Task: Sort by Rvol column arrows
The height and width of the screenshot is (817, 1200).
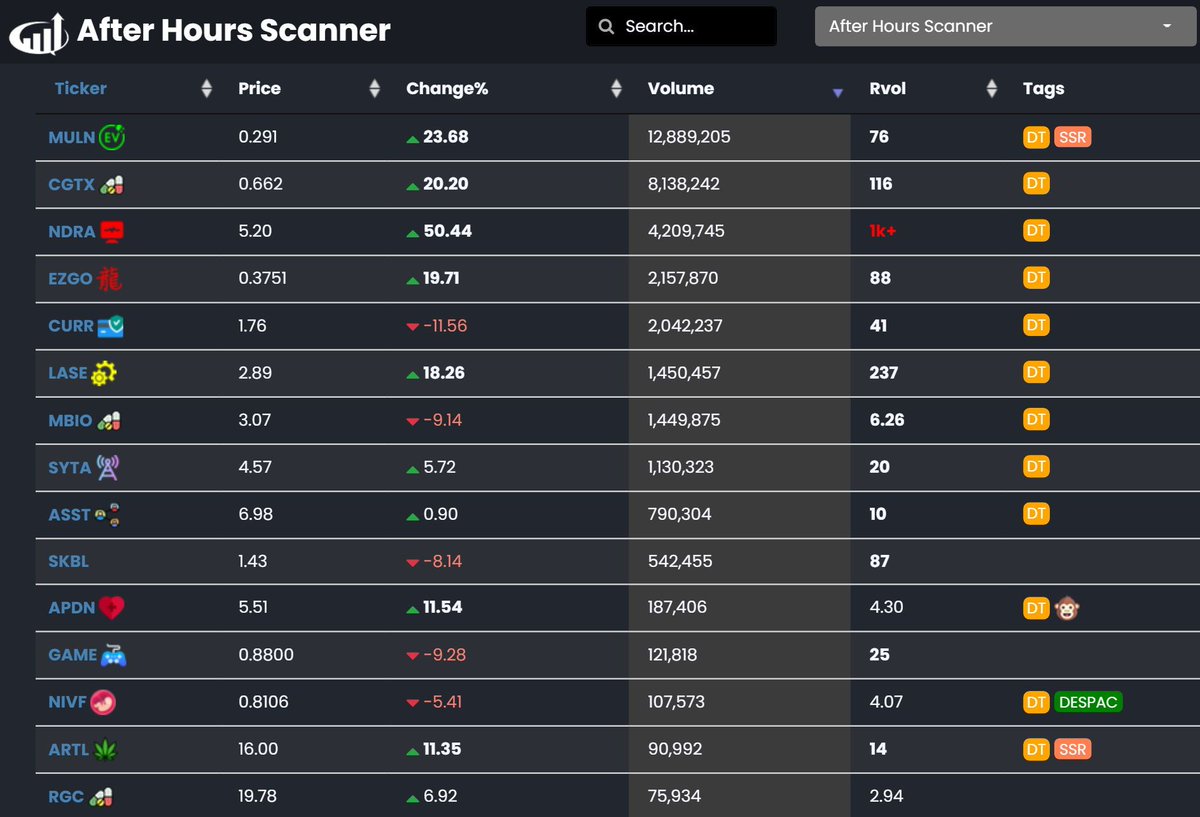Action: [x=992, y=89]
